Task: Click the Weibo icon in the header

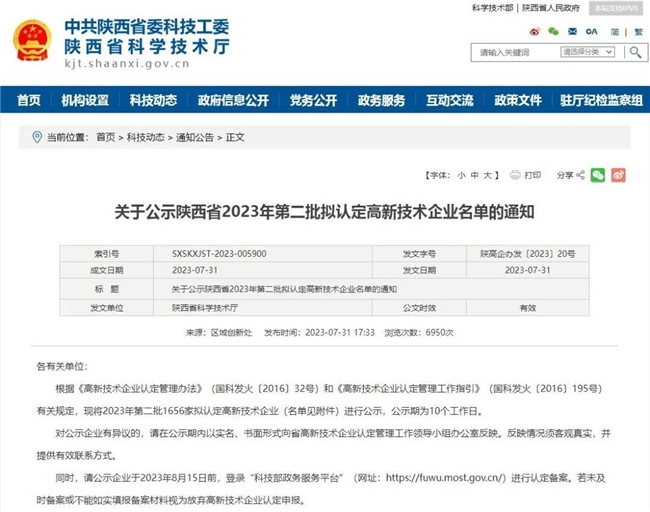Action: (533, 31)
